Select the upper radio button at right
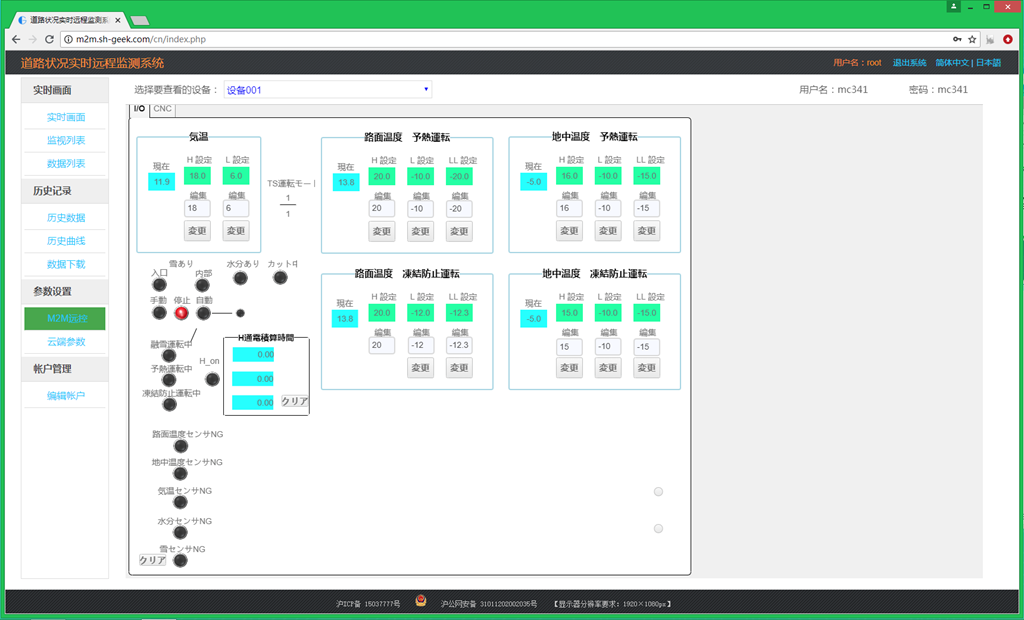This screenshot has width=1024, height=620. point(658,492)
